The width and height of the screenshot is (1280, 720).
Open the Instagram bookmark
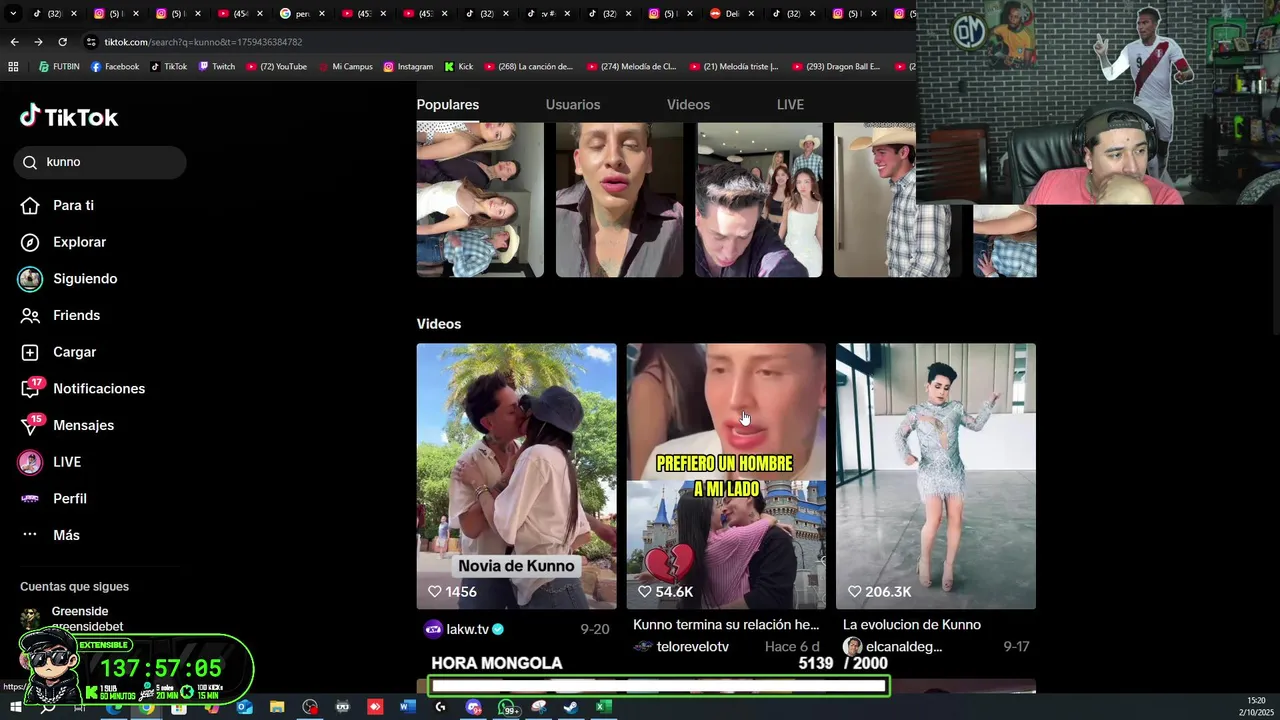pos(409,67)
